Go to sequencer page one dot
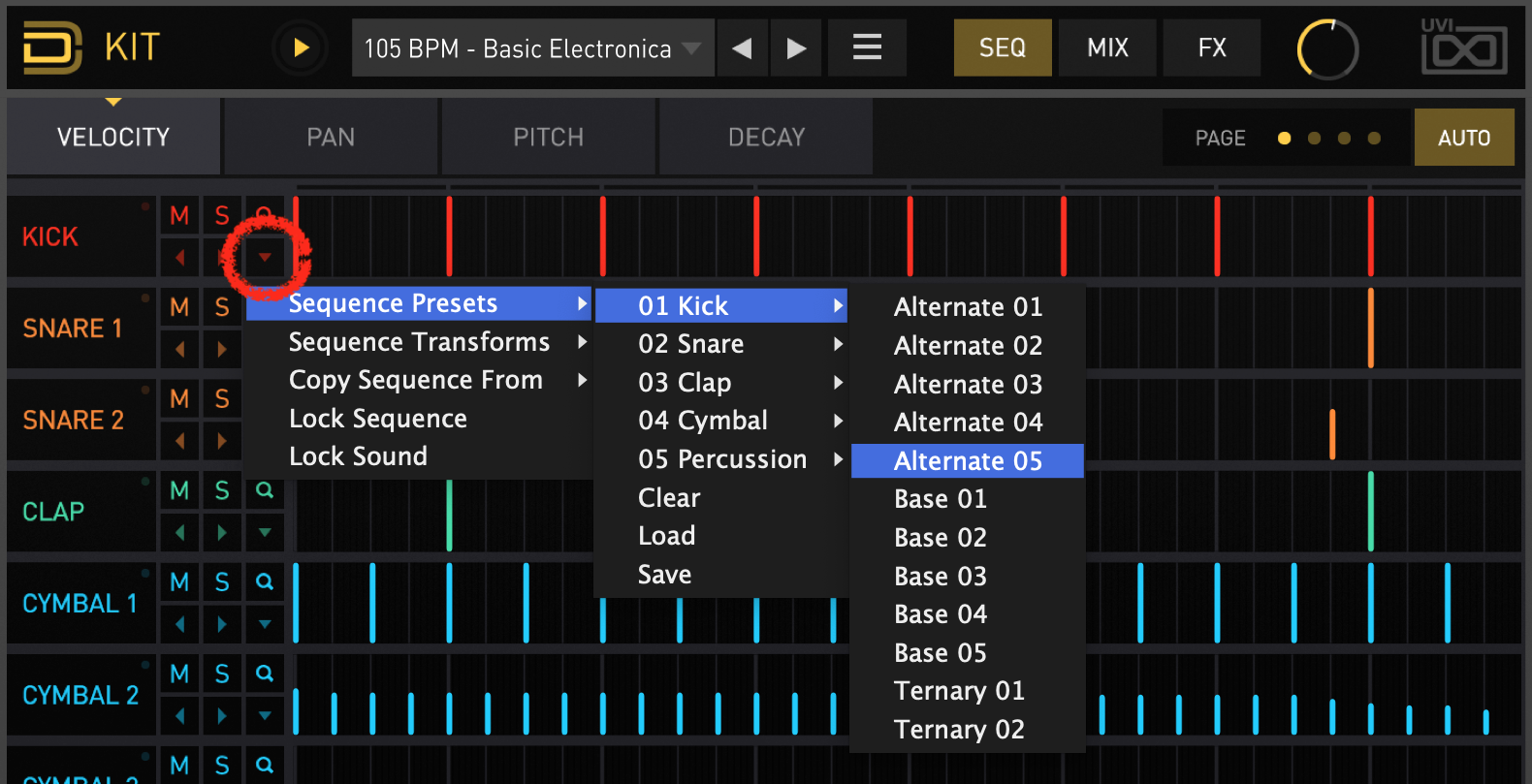 coord(1284,139)
